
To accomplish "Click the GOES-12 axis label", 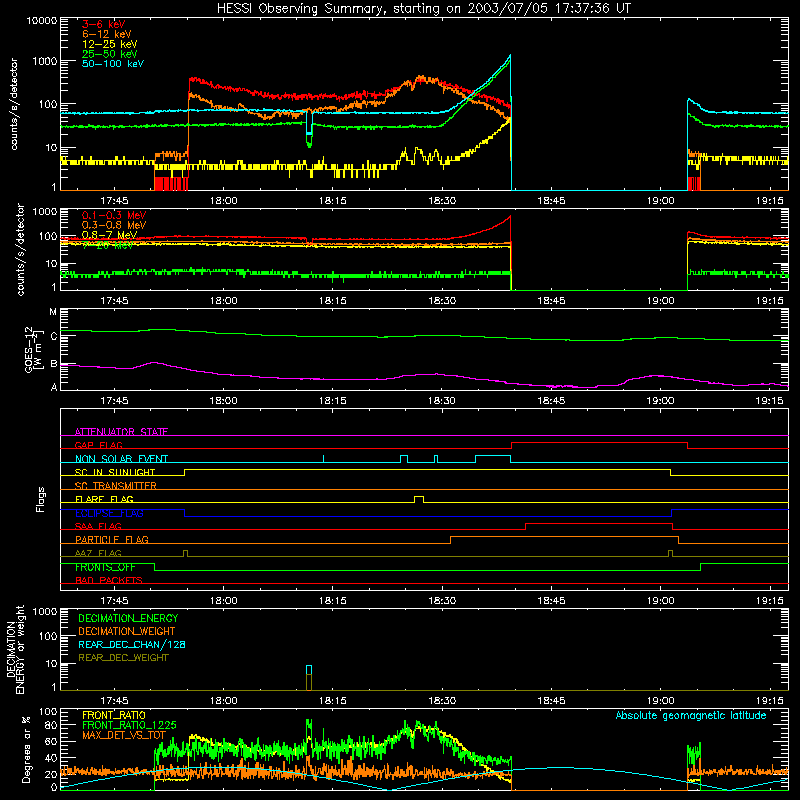I will [33, 349].
